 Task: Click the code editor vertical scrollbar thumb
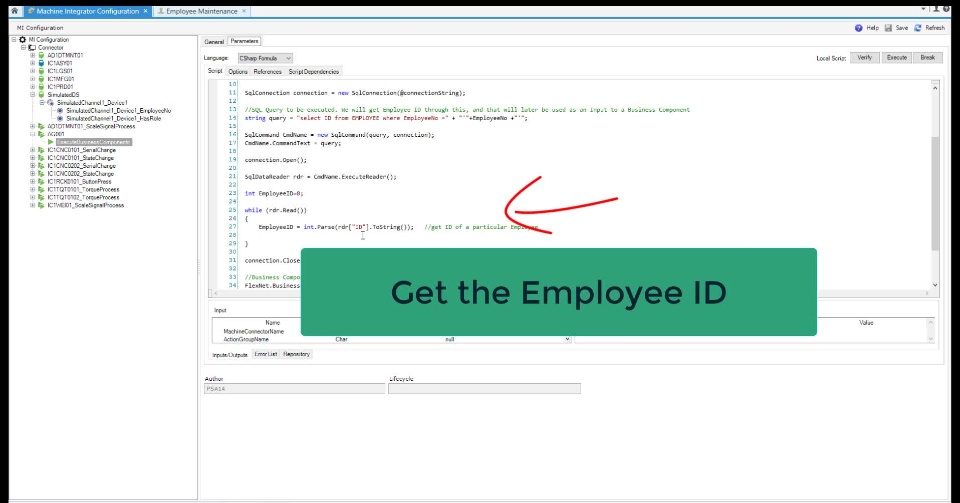[x=935, y=193]
